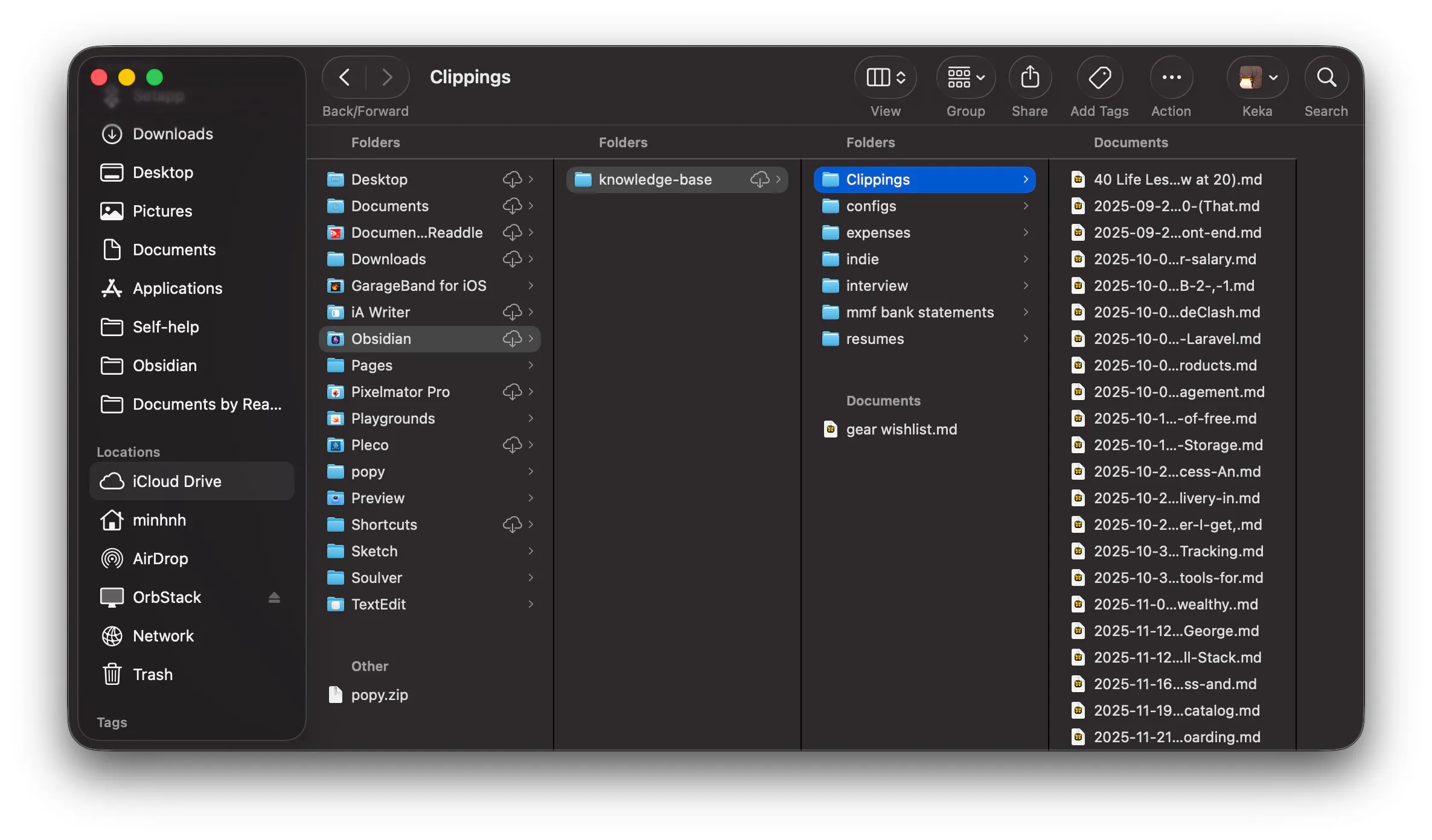
Task: Expand the expenses folder chevron
Action: pyautogui.click(x=1025, y=232)
